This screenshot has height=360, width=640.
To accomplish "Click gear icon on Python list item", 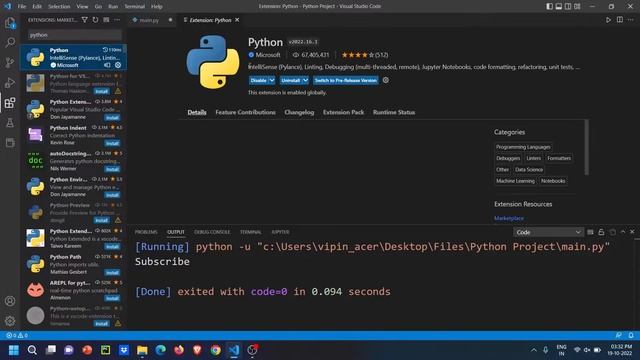I will pos(118,65).
